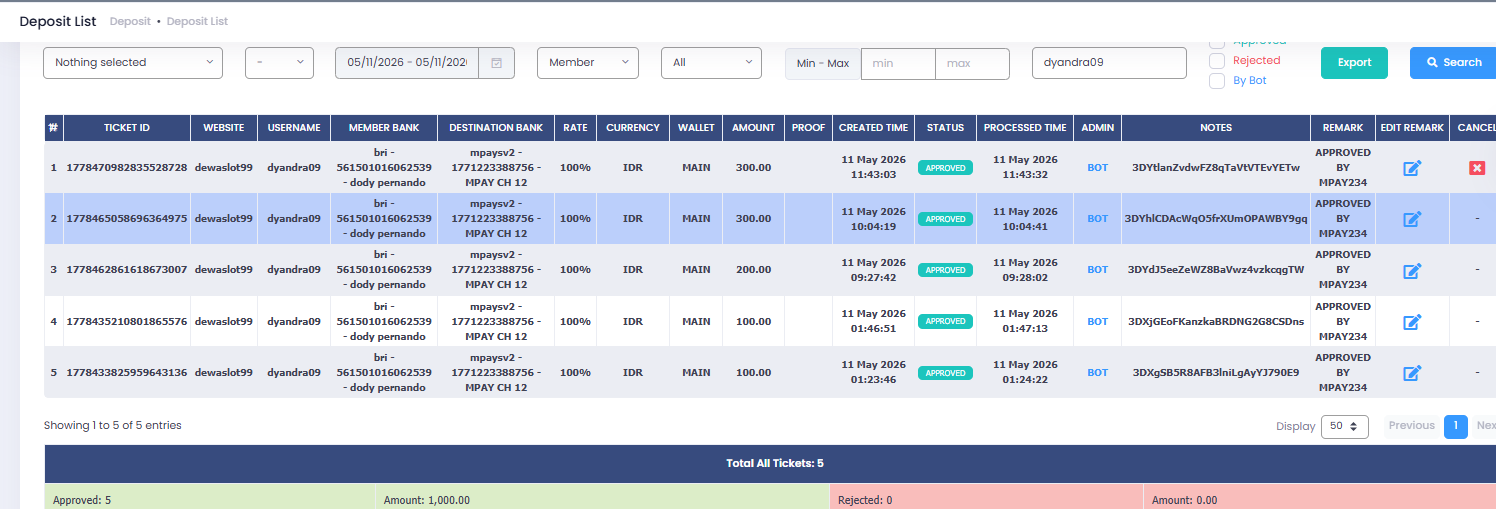Screen dimensions: 1496x509
Task: Click the Search button
Action: (1453, 62)
